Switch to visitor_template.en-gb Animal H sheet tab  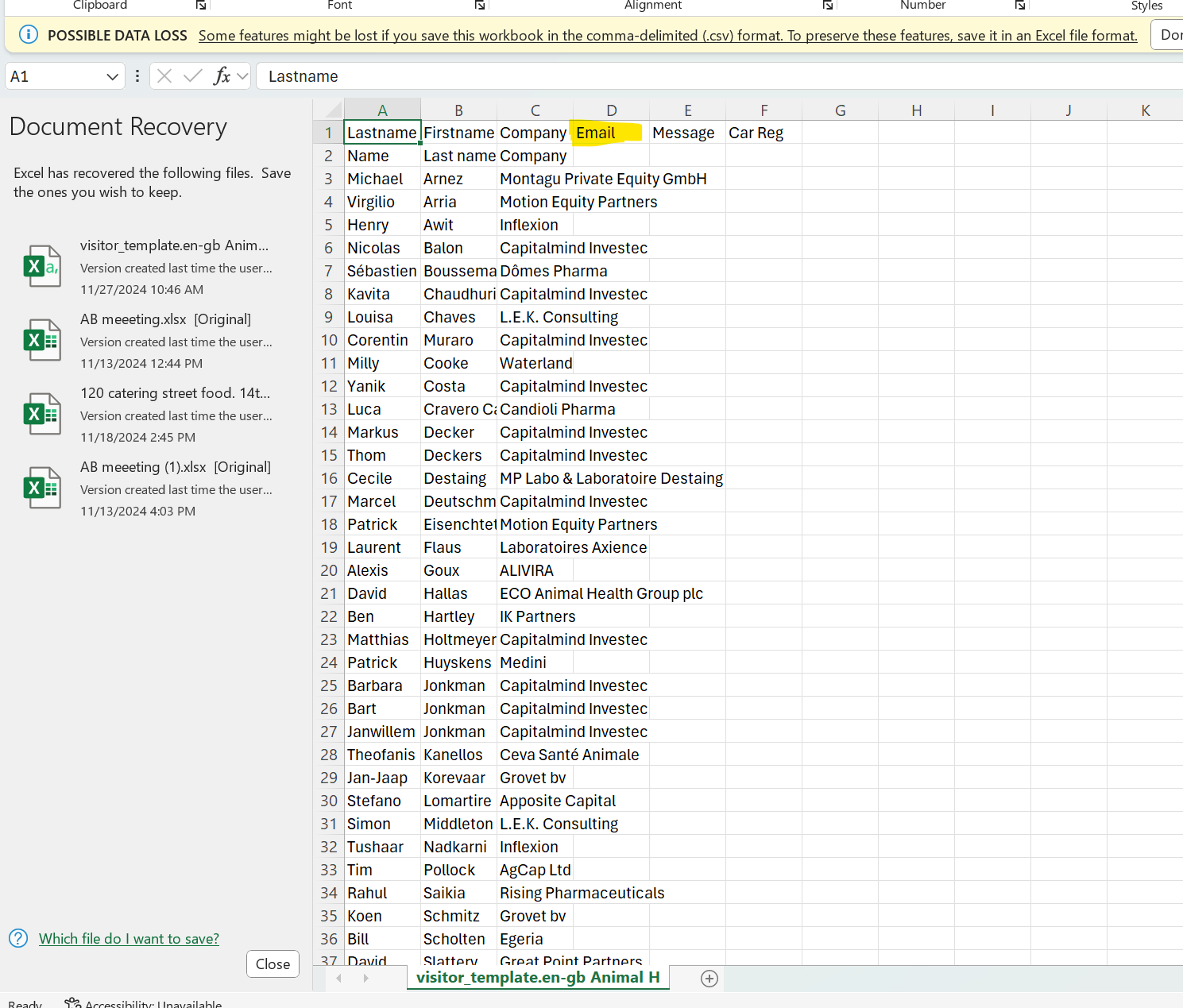click(538, 977)
